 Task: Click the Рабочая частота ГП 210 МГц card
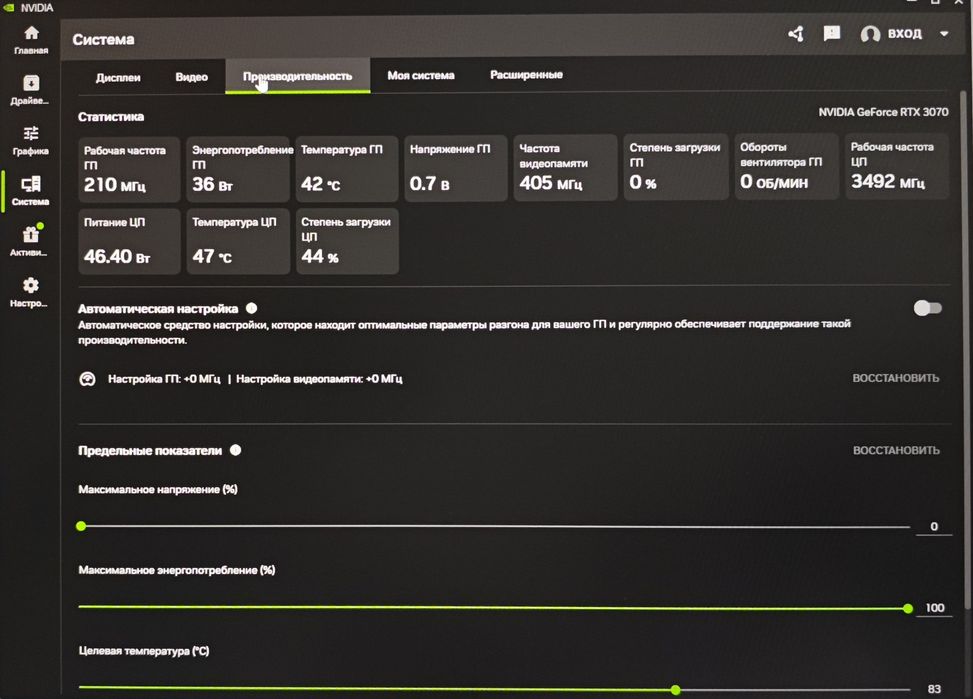[130, 170]
